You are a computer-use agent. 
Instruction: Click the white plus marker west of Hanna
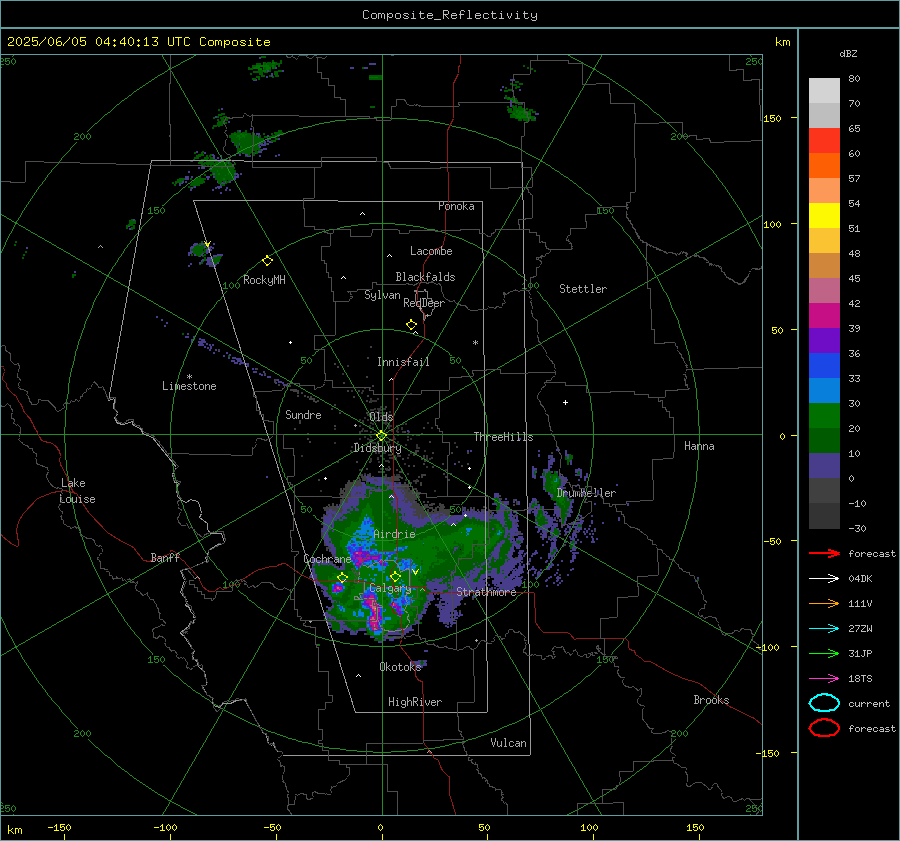(x=565, y=402)
